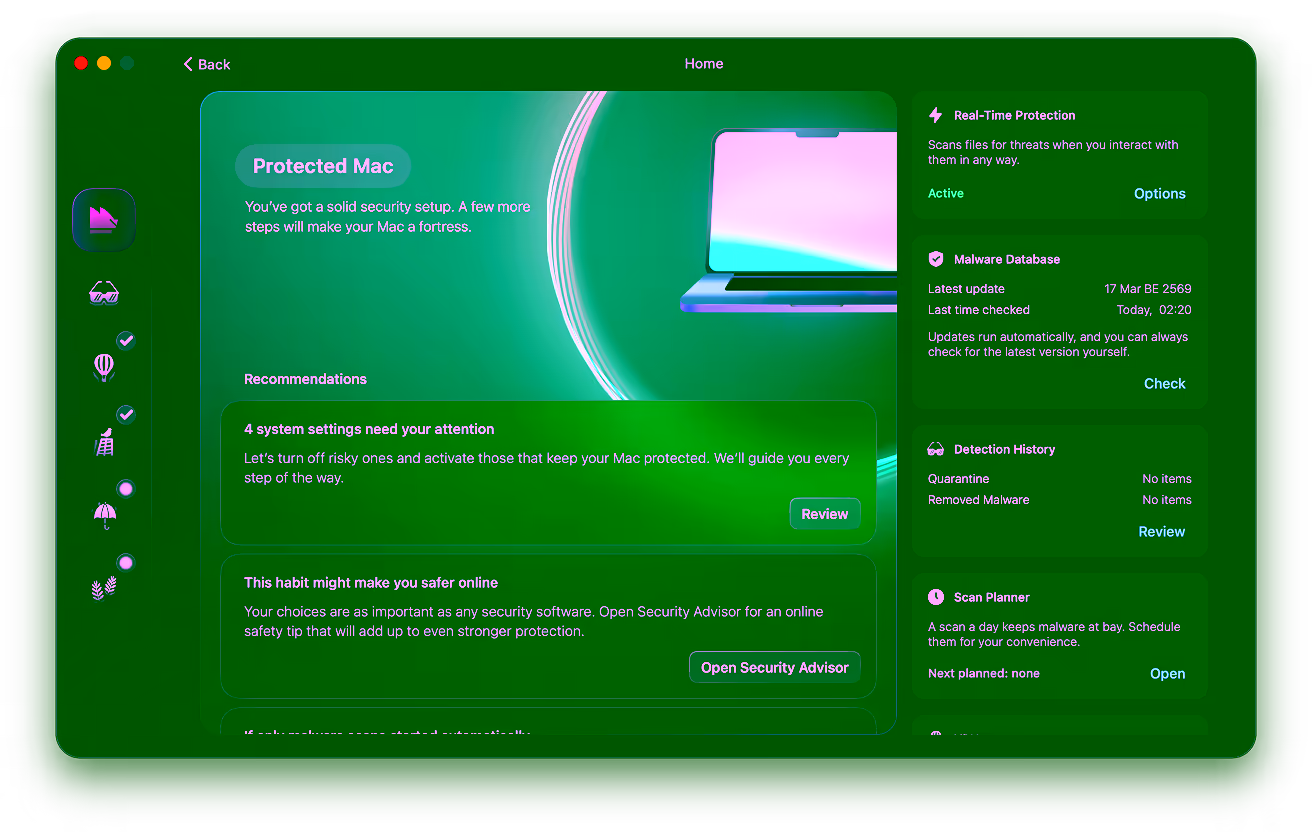This screenshot has height=832, width=1312.
Task: Open the lifeguard chair sidebar module
Action: 104,441
